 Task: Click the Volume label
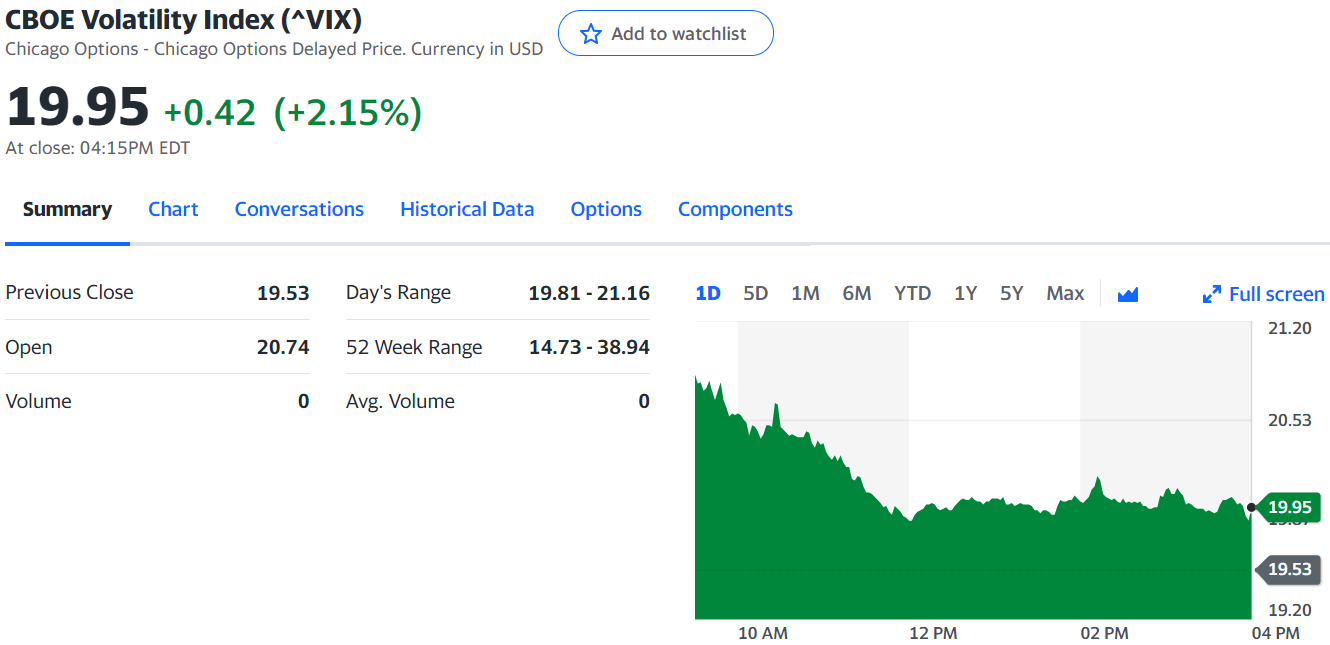click(39, 401)
